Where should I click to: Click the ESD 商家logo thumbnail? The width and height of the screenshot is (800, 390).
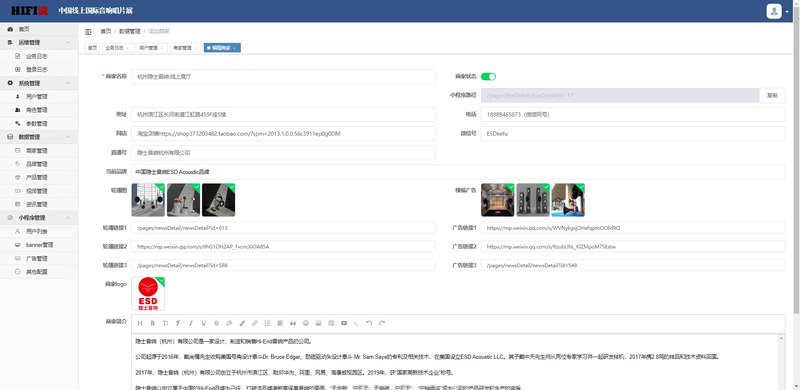[x=148, y=294]
